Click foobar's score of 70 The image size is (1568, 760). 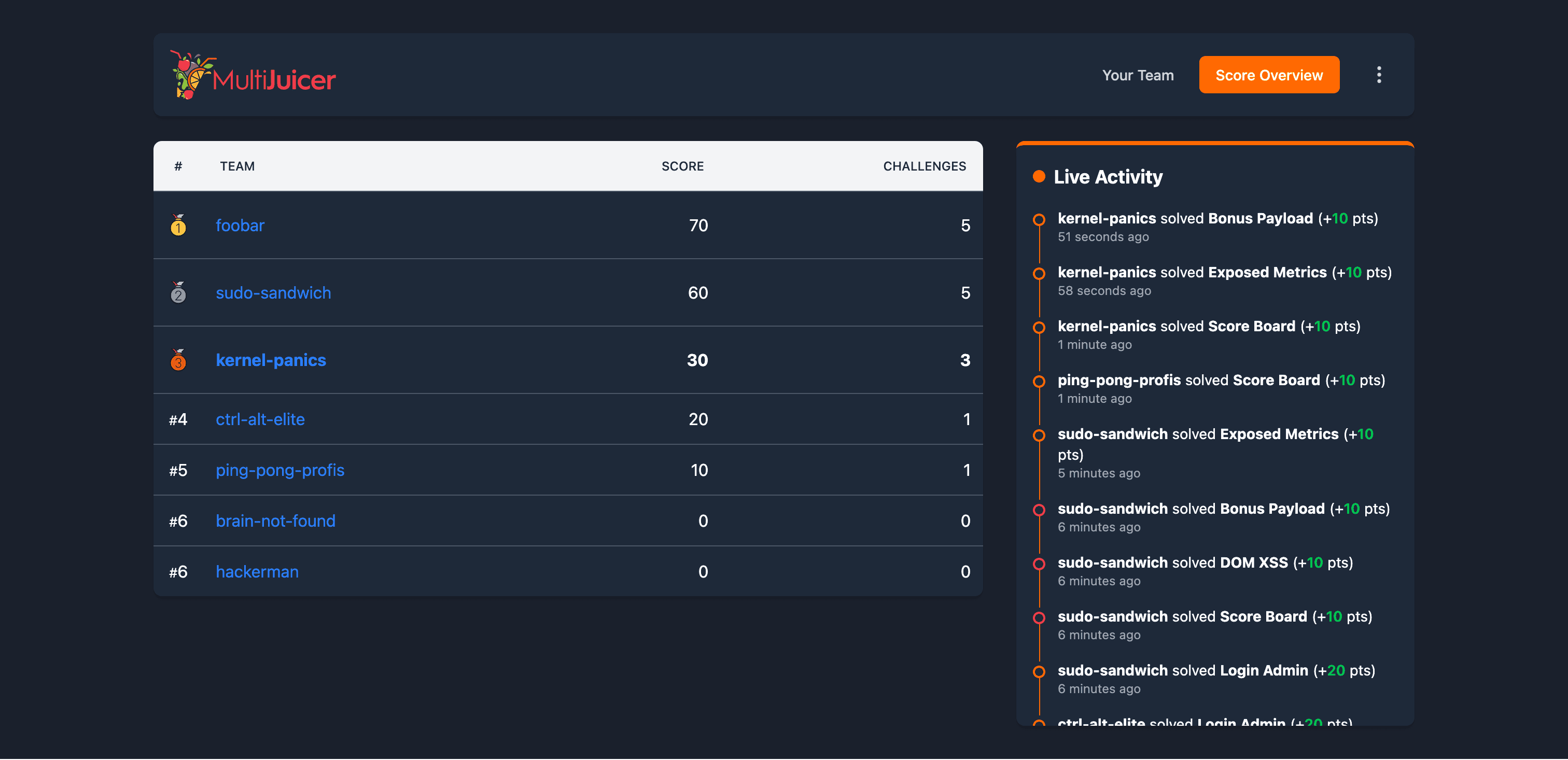tap(698, 226)
